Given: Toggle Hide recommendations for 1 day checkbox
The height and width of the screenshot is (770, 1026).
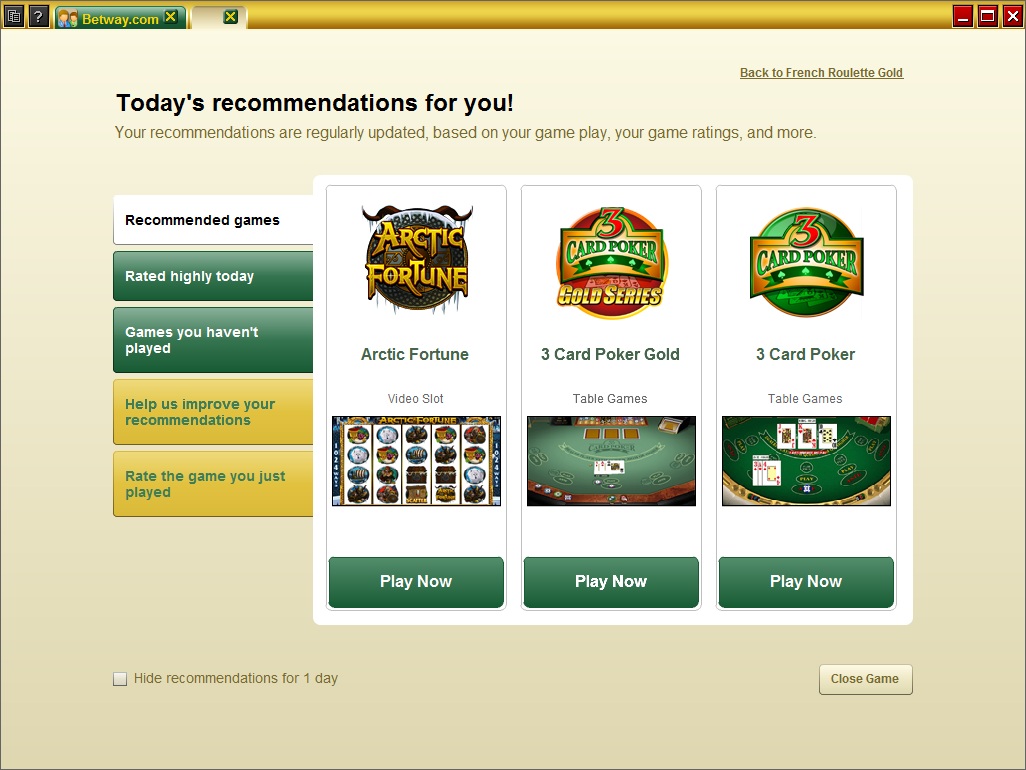Looking at the screenshot, I should (120, 679).
